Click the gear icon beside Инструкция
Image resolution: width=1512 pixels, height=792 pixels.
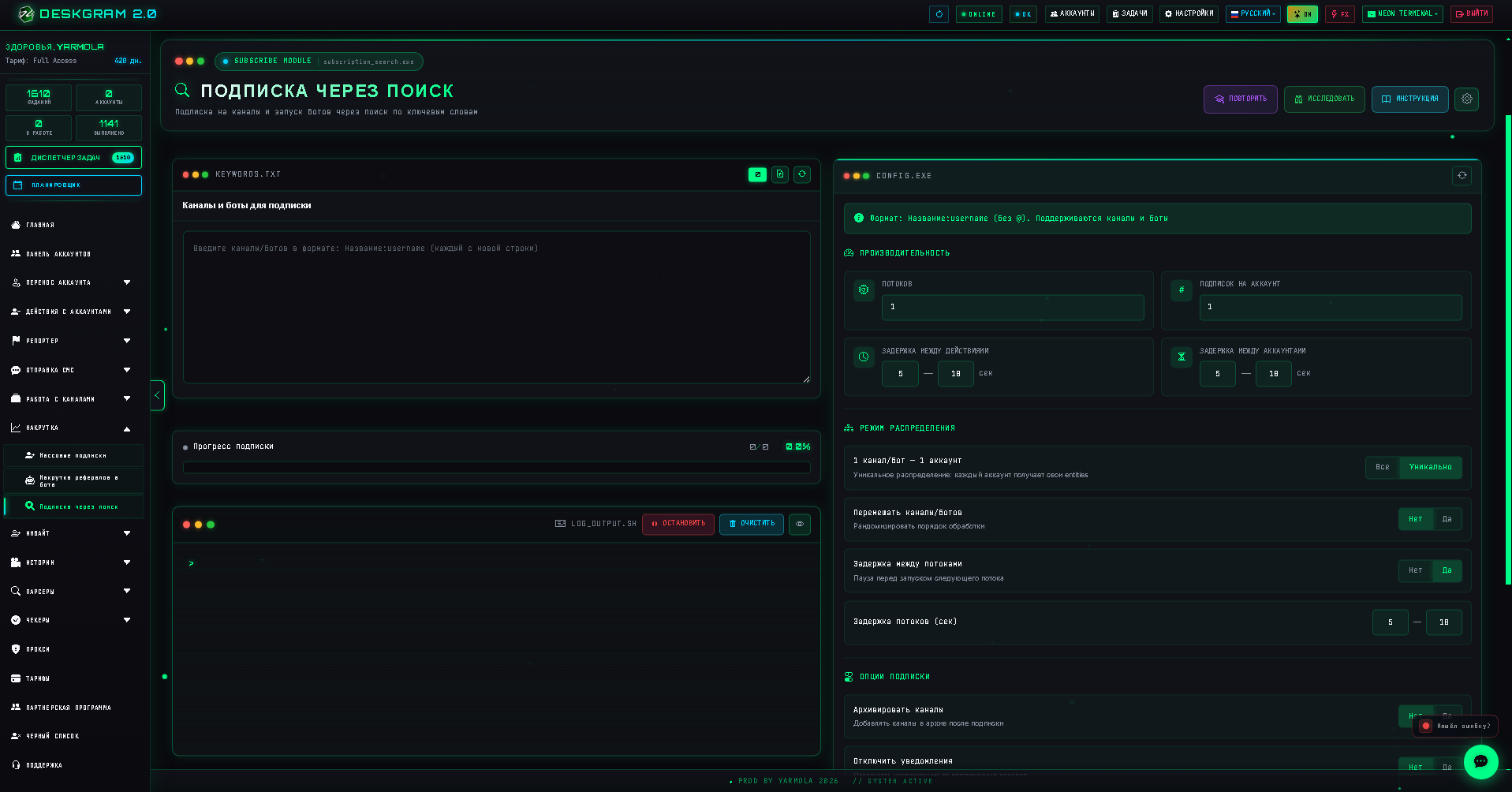coord(1466,99)
